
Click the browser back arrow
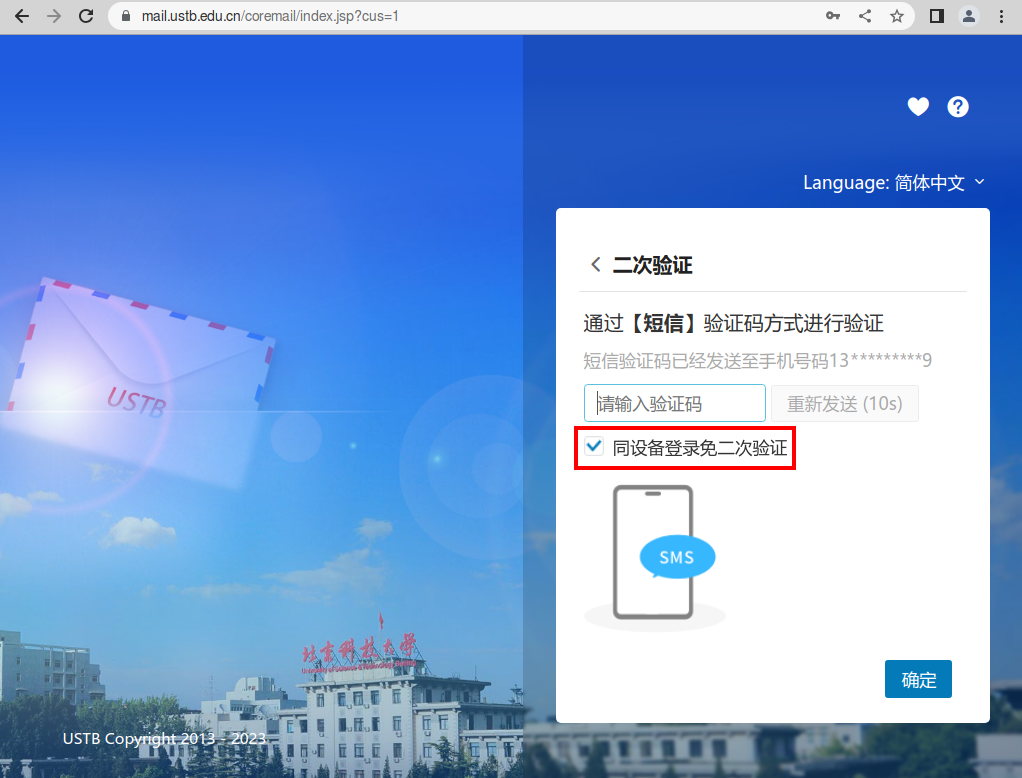pos(22,16)
